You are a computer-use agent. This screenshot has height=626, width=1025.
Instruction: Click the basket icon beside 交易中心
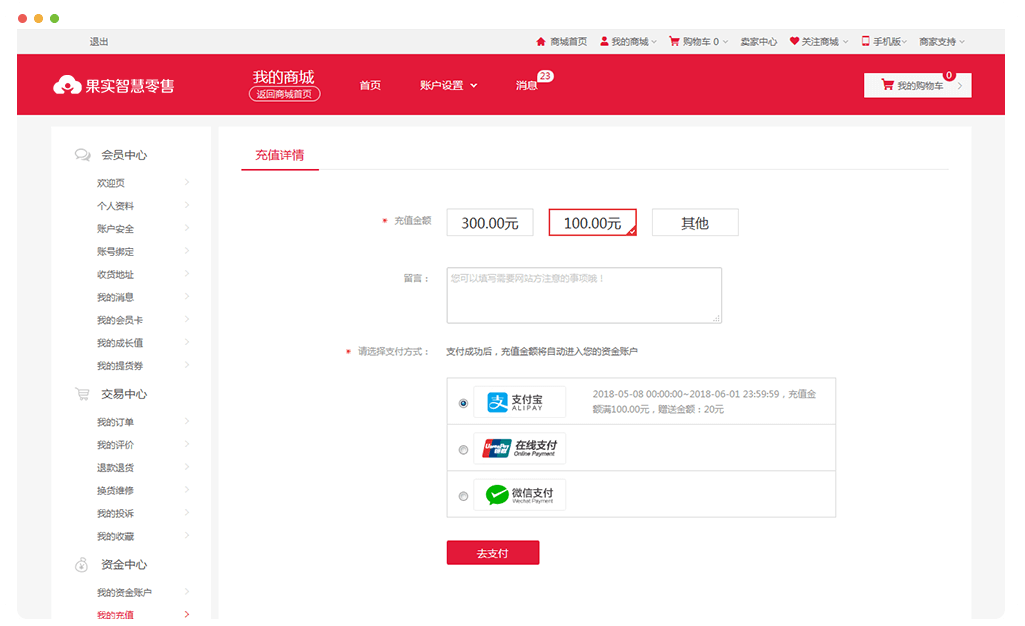[82, 393]
